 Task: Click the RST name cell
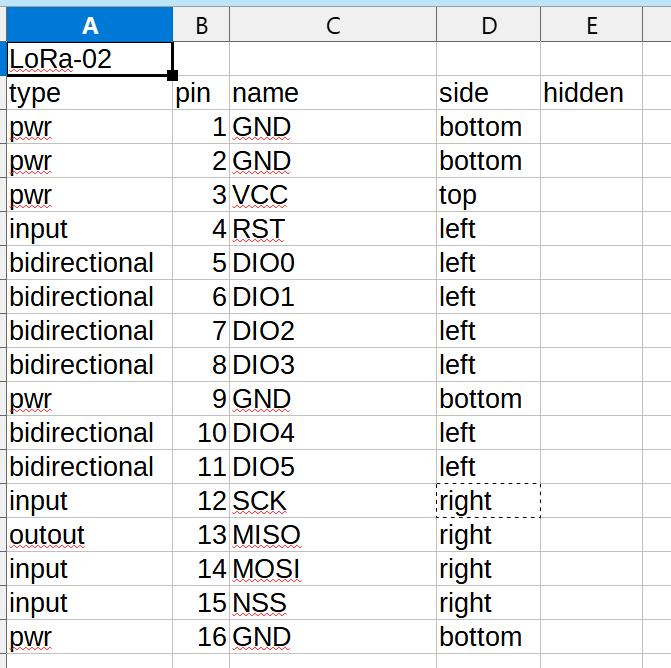333,229
